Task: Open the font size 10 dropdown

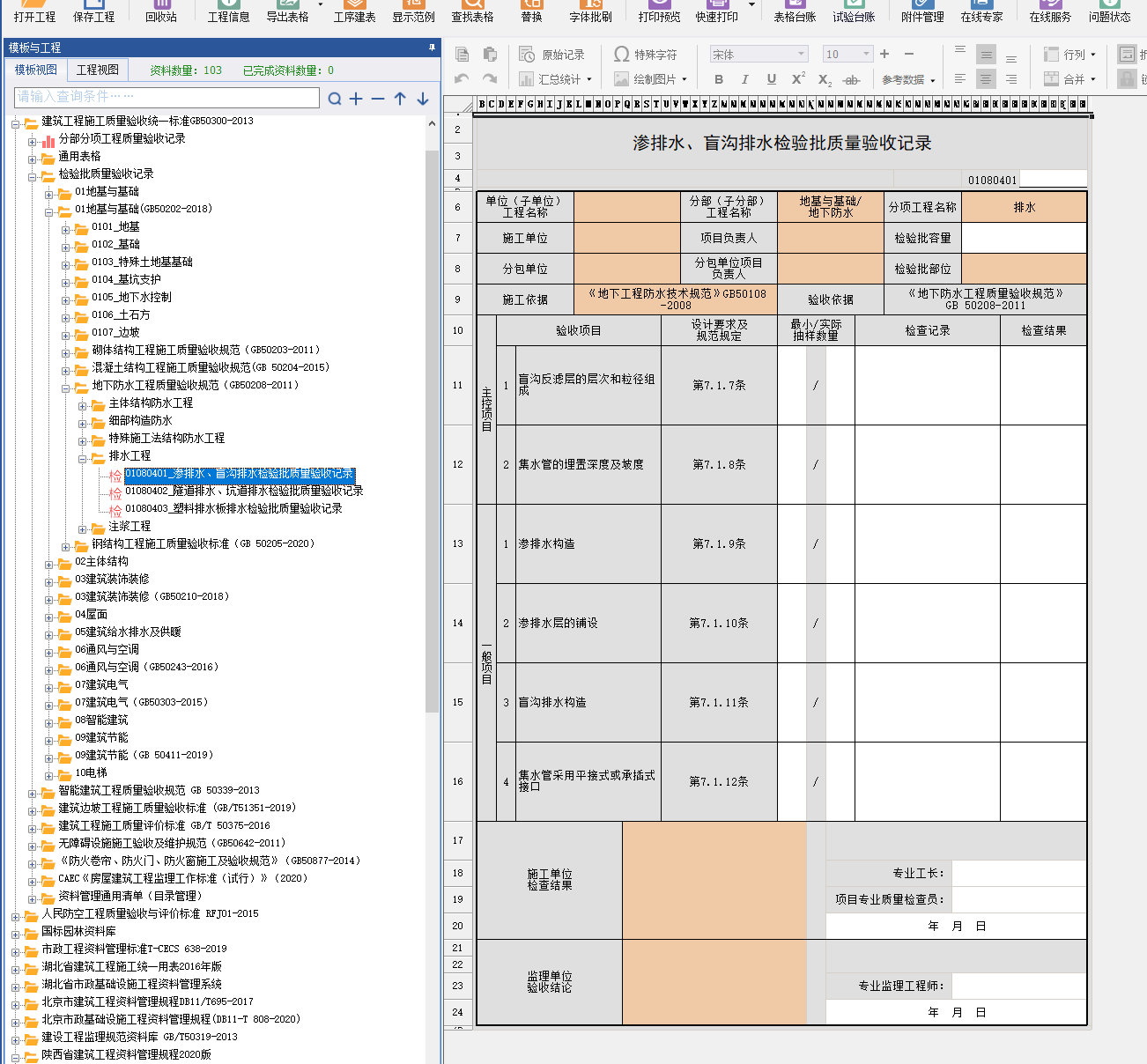Action: coord(847,55)
